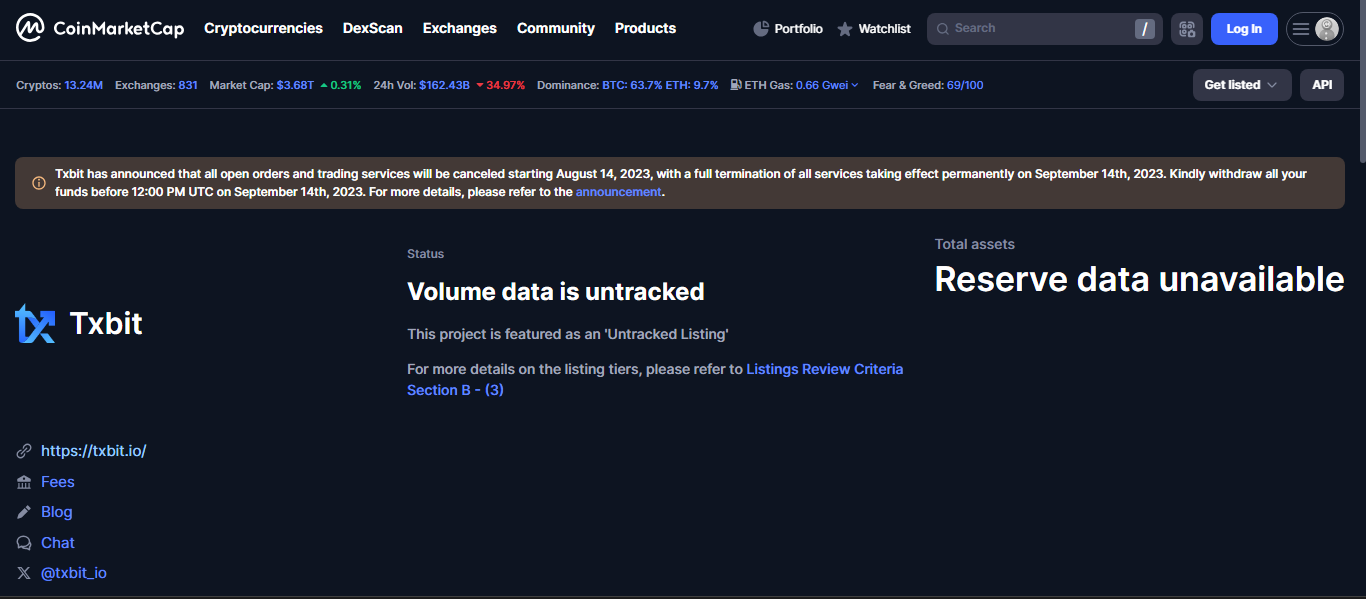Click the Status label
The height and width of the screenshot is (599, 1366).
[426, 254]
